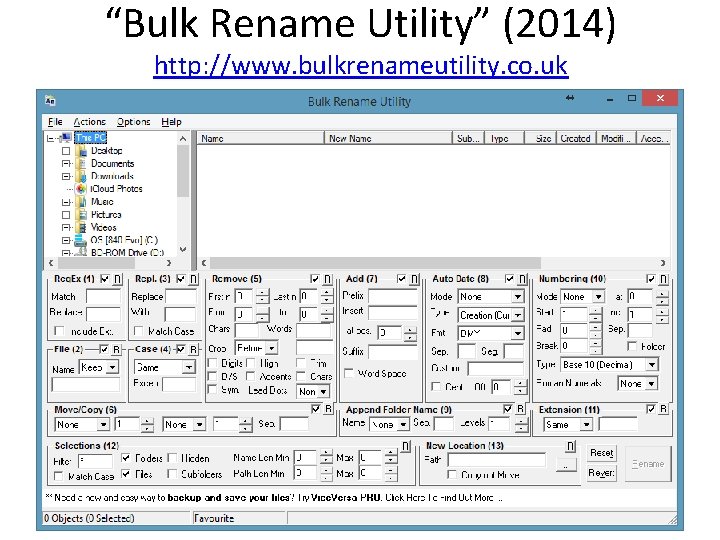Image resolution: width=720 pixels, height=540 pixels.
Task: Toggle the Repl. (3) enable checkbox
Action: [x=181, y=278]
